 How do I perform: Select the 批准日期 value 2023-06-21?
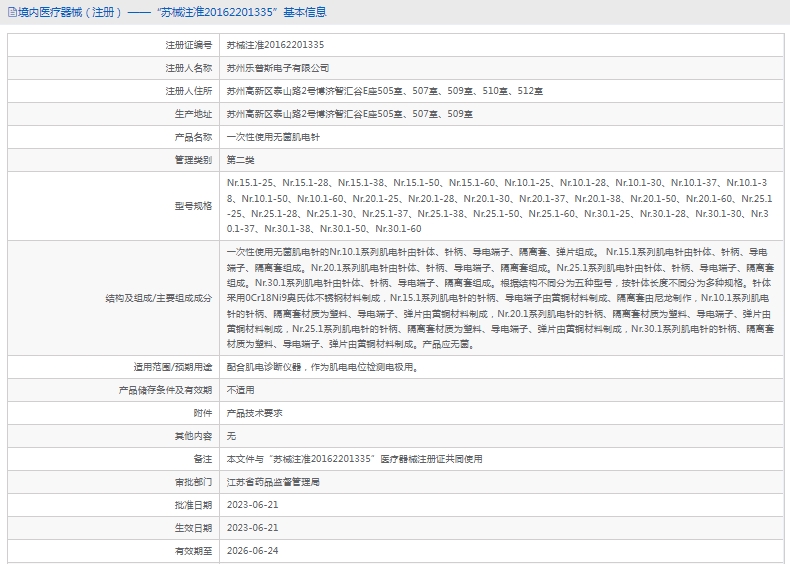point(253,505)
